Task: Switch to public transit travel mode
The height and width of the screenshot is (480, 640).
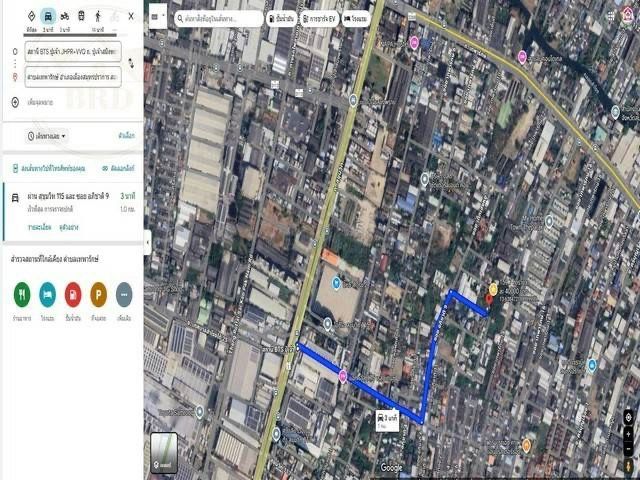Action: 81,16
